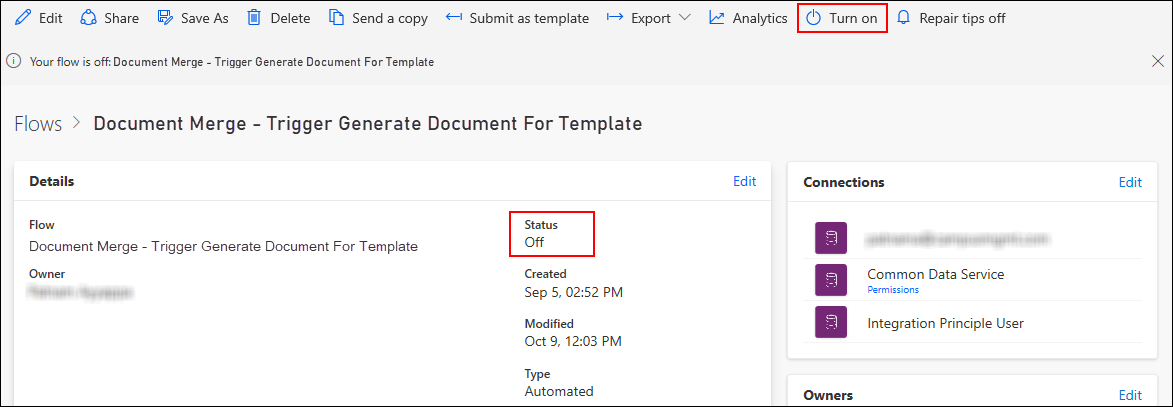Click the Delete trash can icon
Image resolution: width=1173 pixels, height=407 pixels.
pyautogui.click(x=255, y=18)
